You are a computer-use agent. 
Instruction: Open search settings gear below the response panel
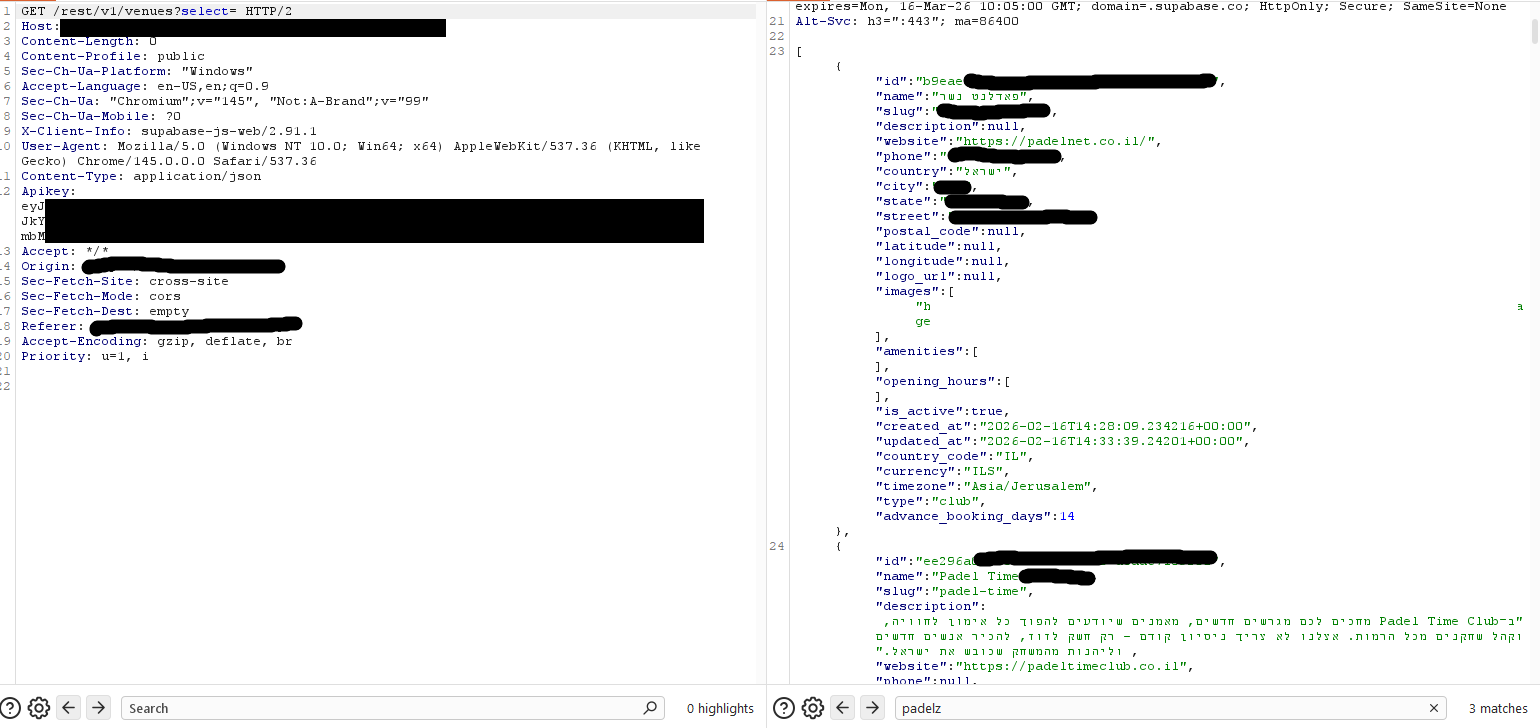pyautogui.click(x=813, y=707)
